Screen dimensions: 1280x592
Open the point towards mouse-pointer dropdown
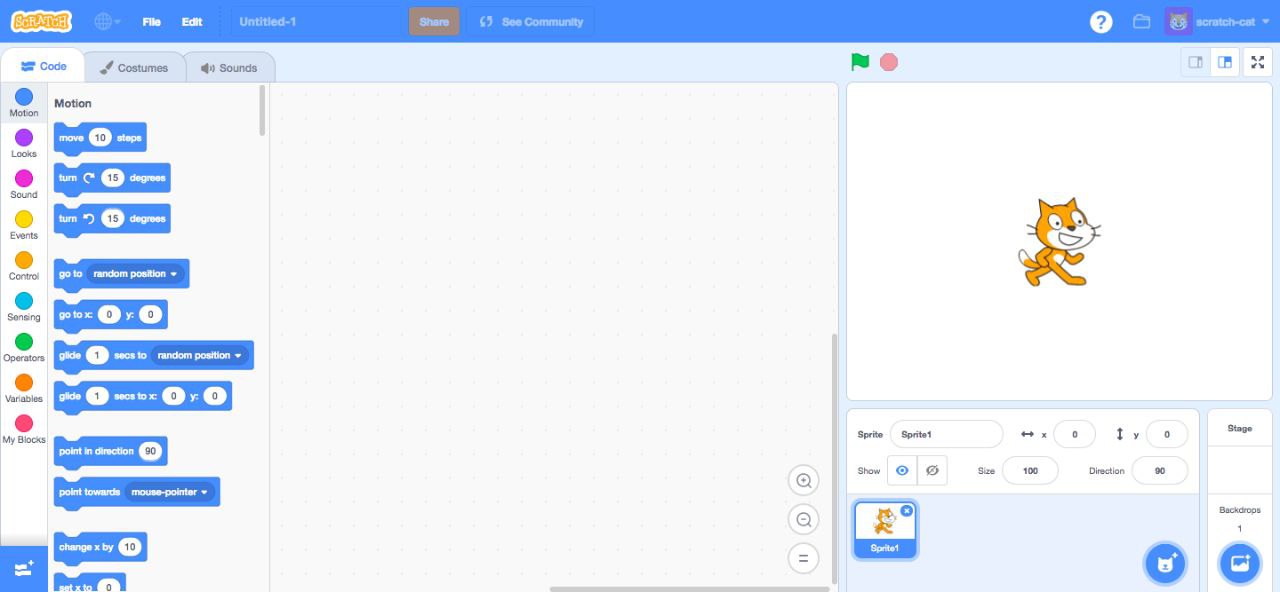click(169, 492)
